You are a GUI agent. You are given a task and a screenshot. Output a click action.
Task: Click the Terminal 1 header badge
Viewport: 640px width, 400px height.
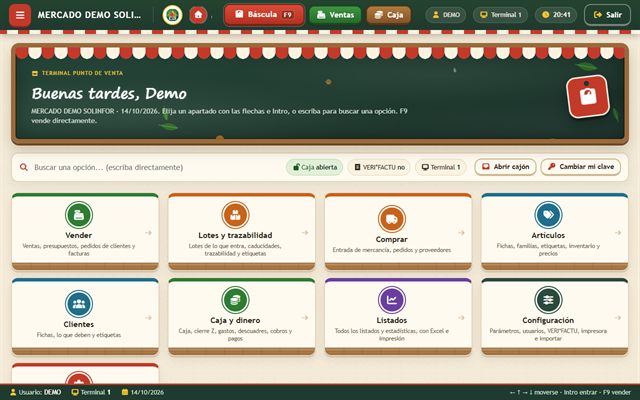point(500,15)
